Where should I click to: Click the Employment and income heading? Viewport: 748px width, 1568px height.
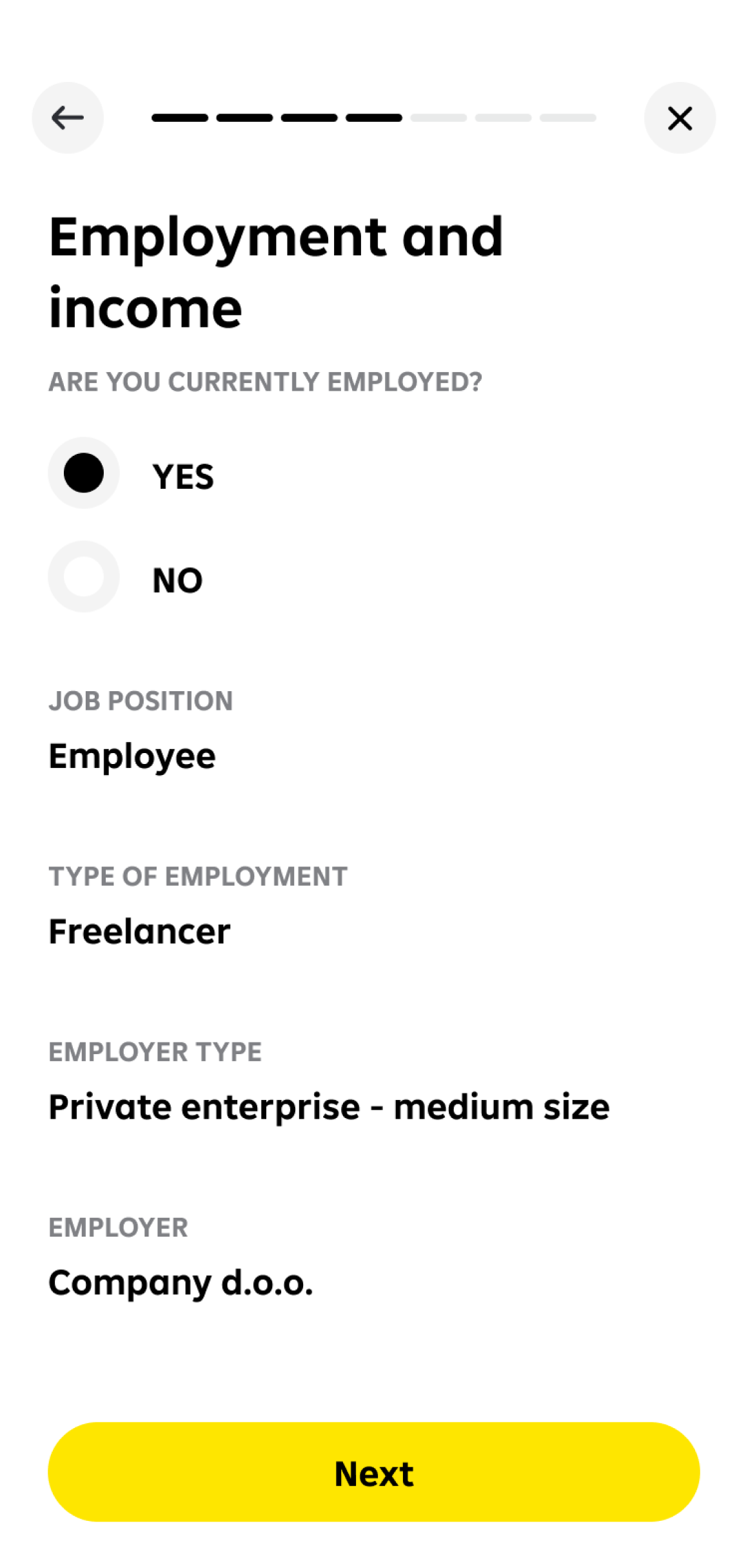pos(276,272)
